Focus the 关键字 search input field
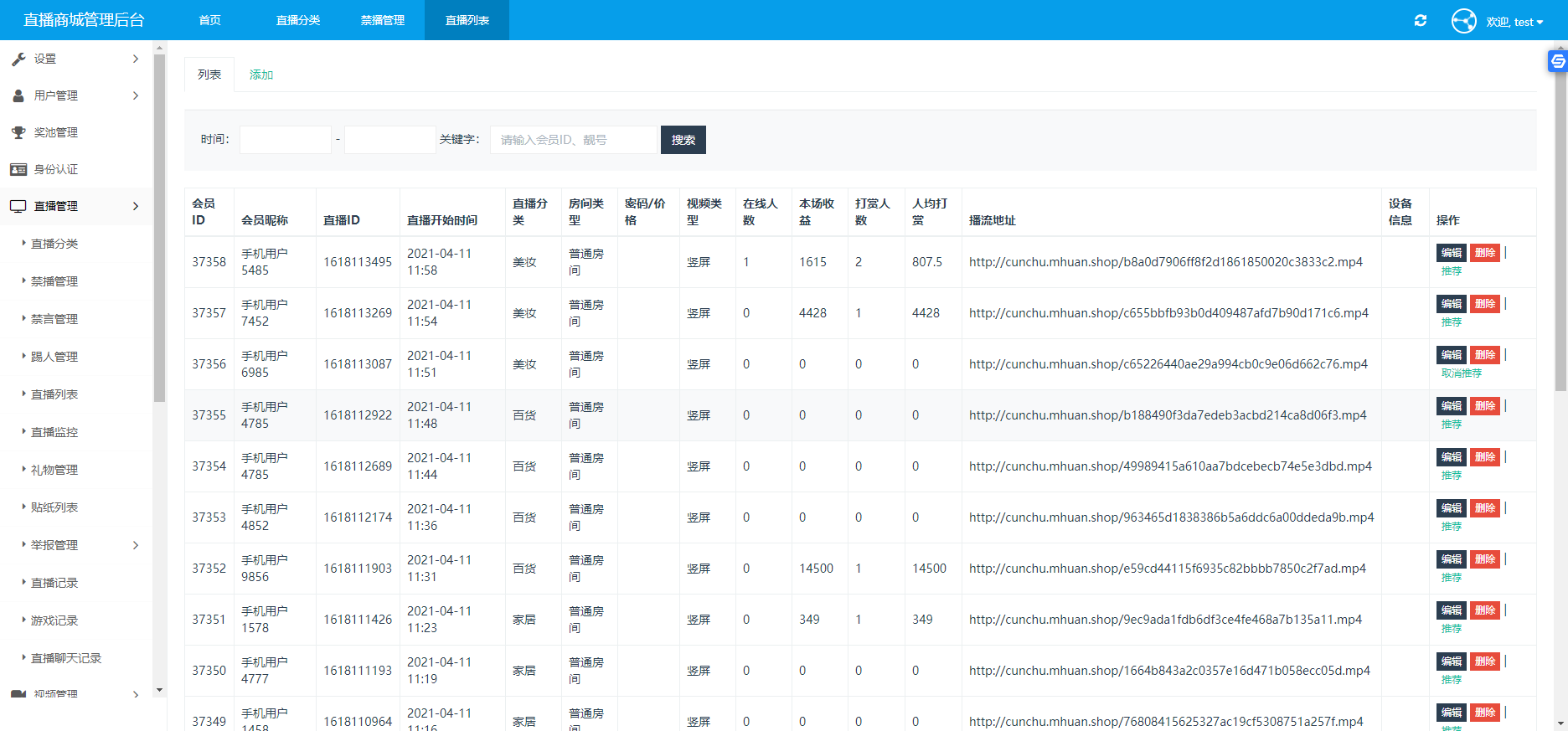 [x=574, y=140]
